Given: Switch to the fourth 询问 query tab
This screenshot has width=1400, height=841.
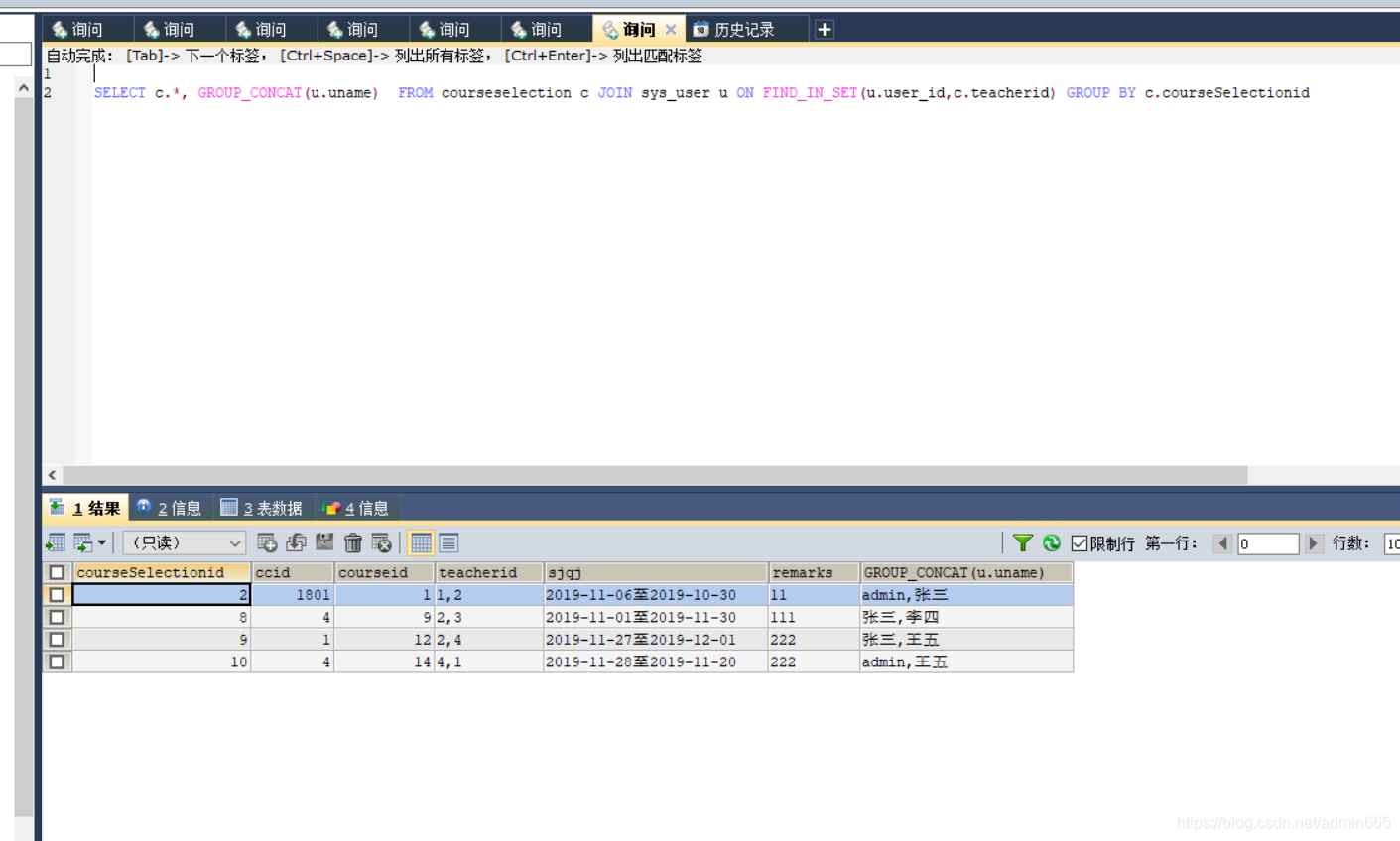Looking at the screenshot, I should point(362,30).
